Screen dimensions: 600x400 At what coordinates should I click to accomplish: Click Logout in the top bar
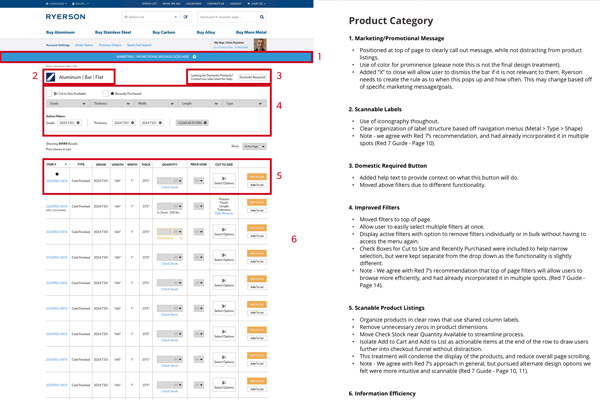236,3
